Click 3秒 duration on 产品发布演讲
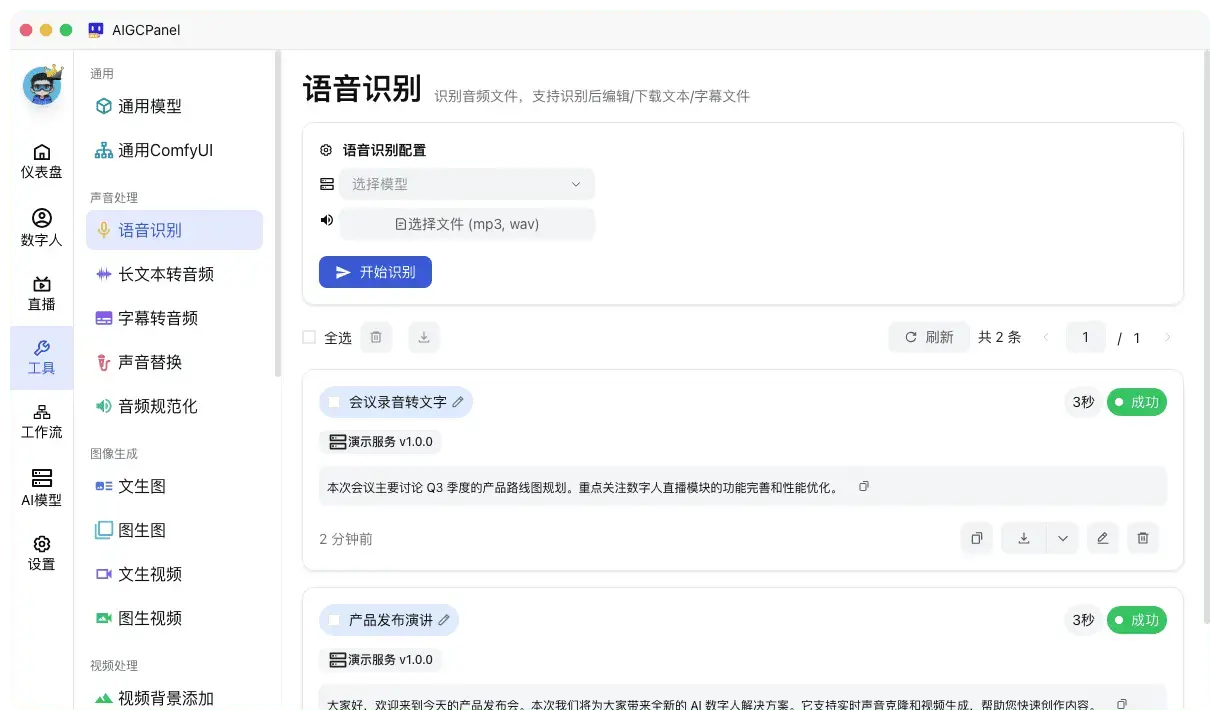The image size is (1220, 720). tap(1083, 620)
